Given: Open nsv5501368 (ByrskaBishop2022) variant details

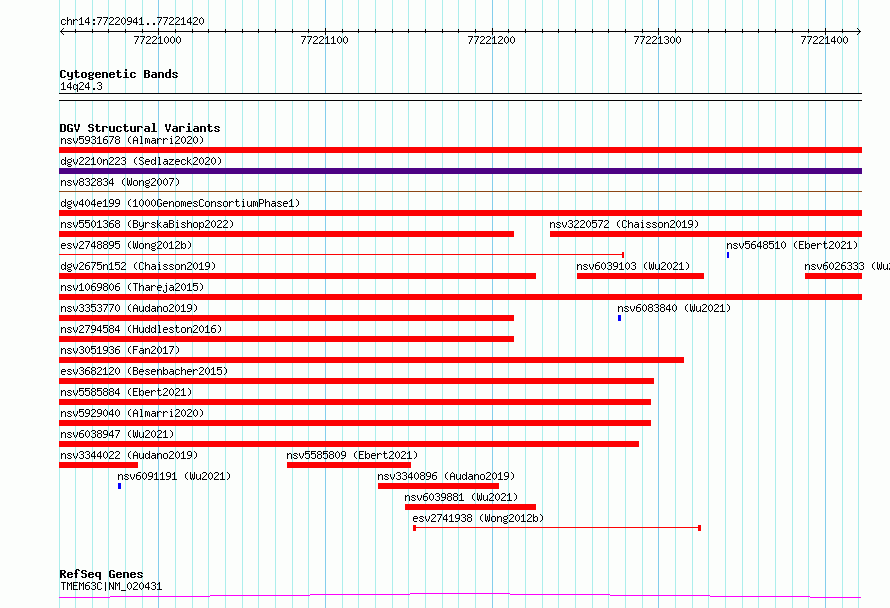Looking at the screenshot, I should (x=147, y=224).
